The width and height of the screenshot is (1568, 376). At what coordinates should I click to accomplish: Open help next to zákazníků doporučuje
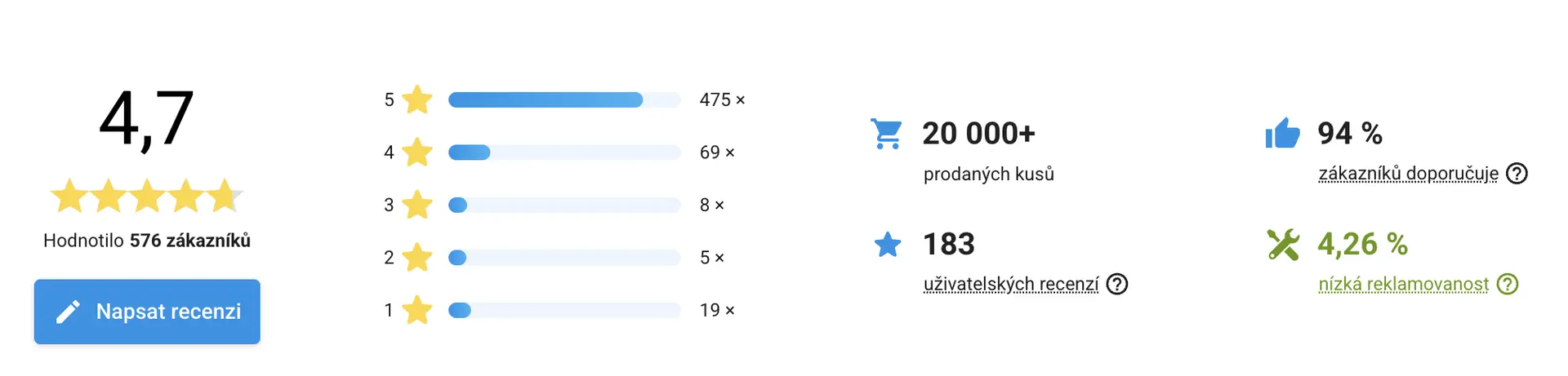[1517, 174]
